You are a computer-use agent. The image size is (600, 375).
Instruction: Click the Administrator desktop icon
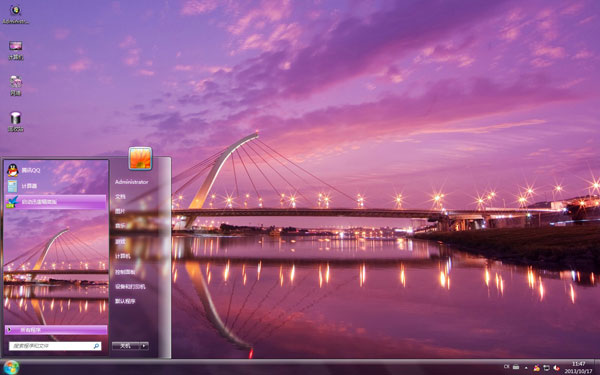pos(15,14)
